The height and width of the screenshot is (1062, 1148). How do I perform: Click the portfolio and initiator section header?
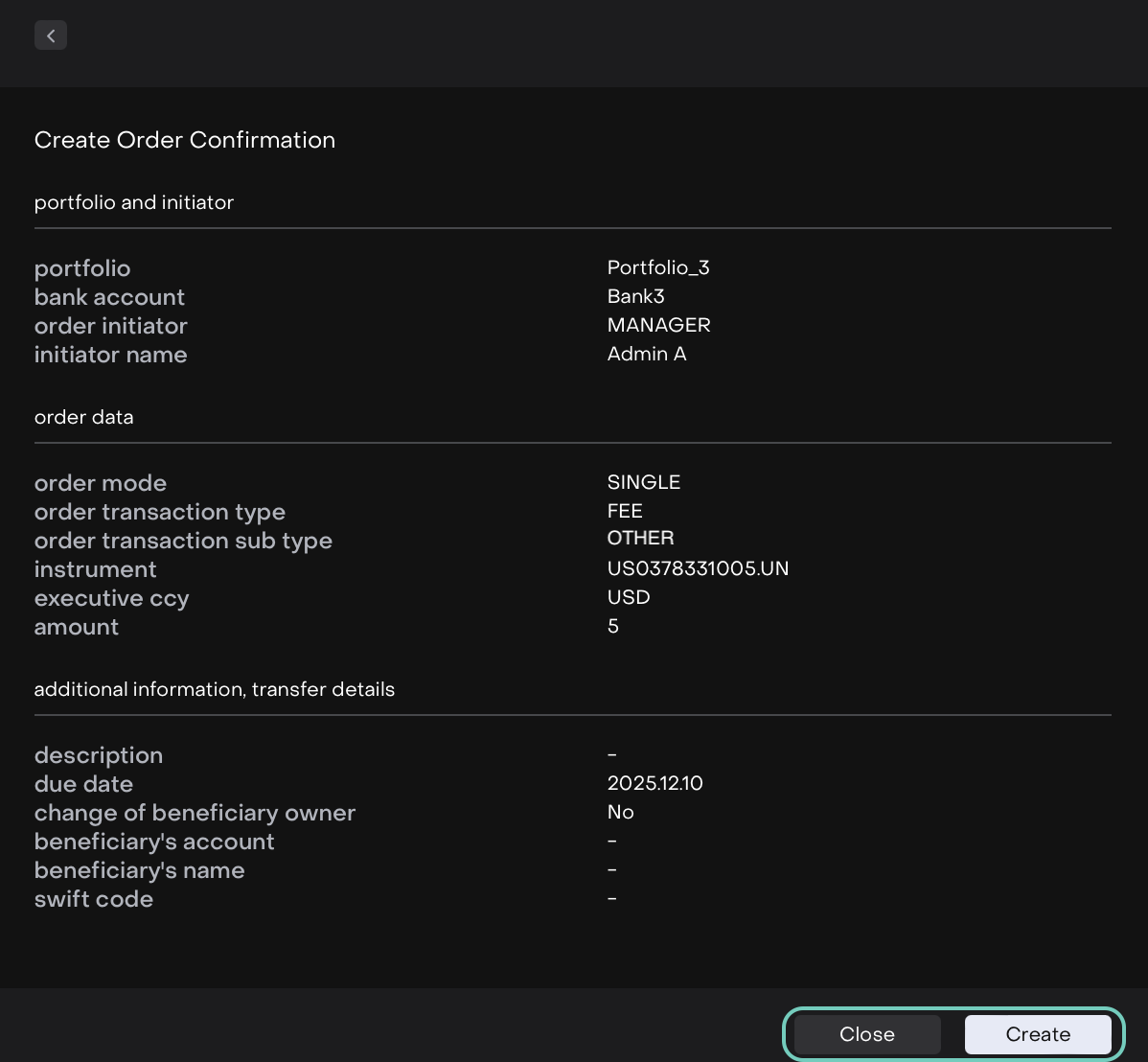point(134,202)
